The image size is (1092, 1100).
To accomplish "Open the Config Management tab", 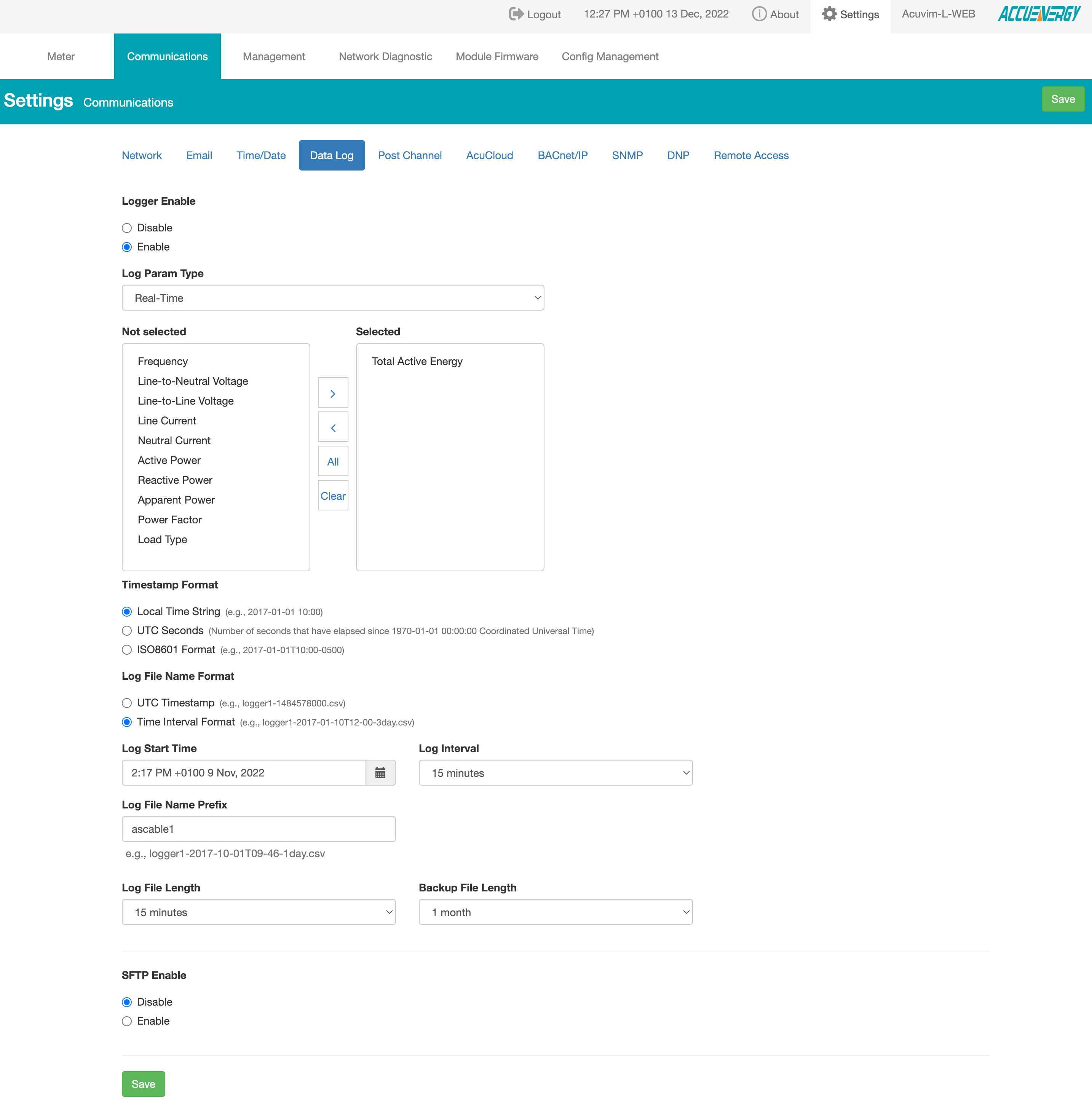I will click(x=610, y=56).
